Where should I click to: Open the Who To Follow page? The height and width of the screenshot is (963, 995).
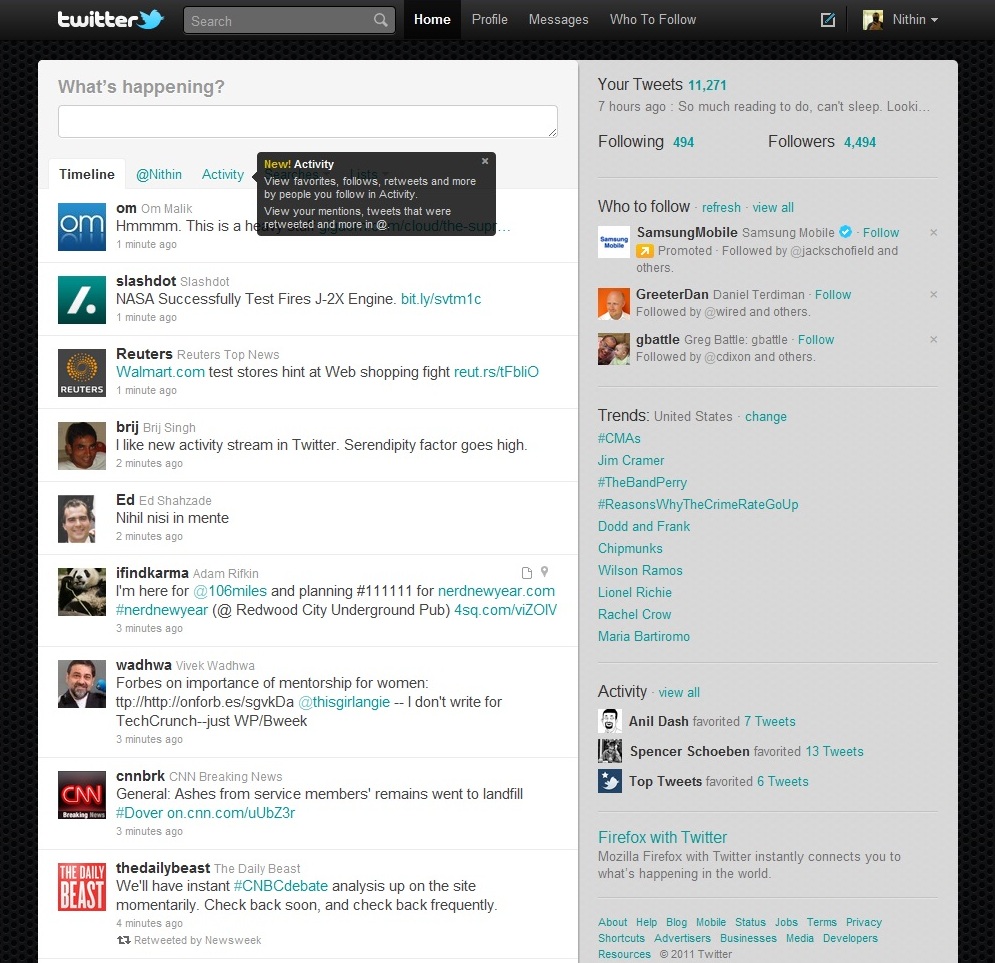(652, 20)
